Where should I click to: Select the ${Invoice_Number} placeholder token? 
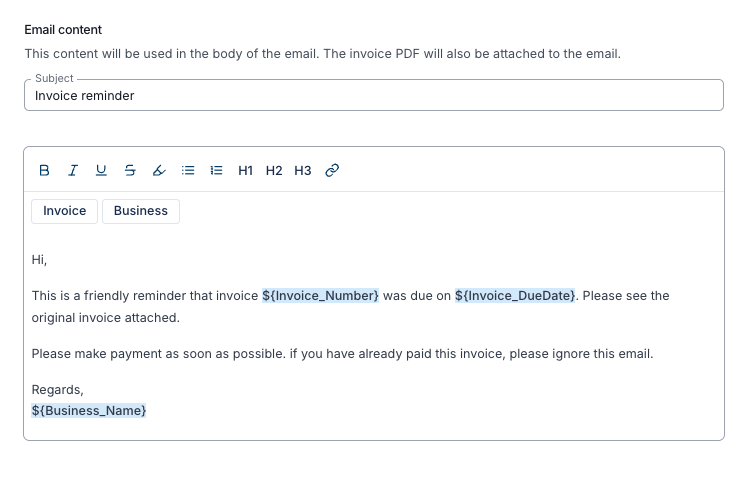tap(321, 296)
